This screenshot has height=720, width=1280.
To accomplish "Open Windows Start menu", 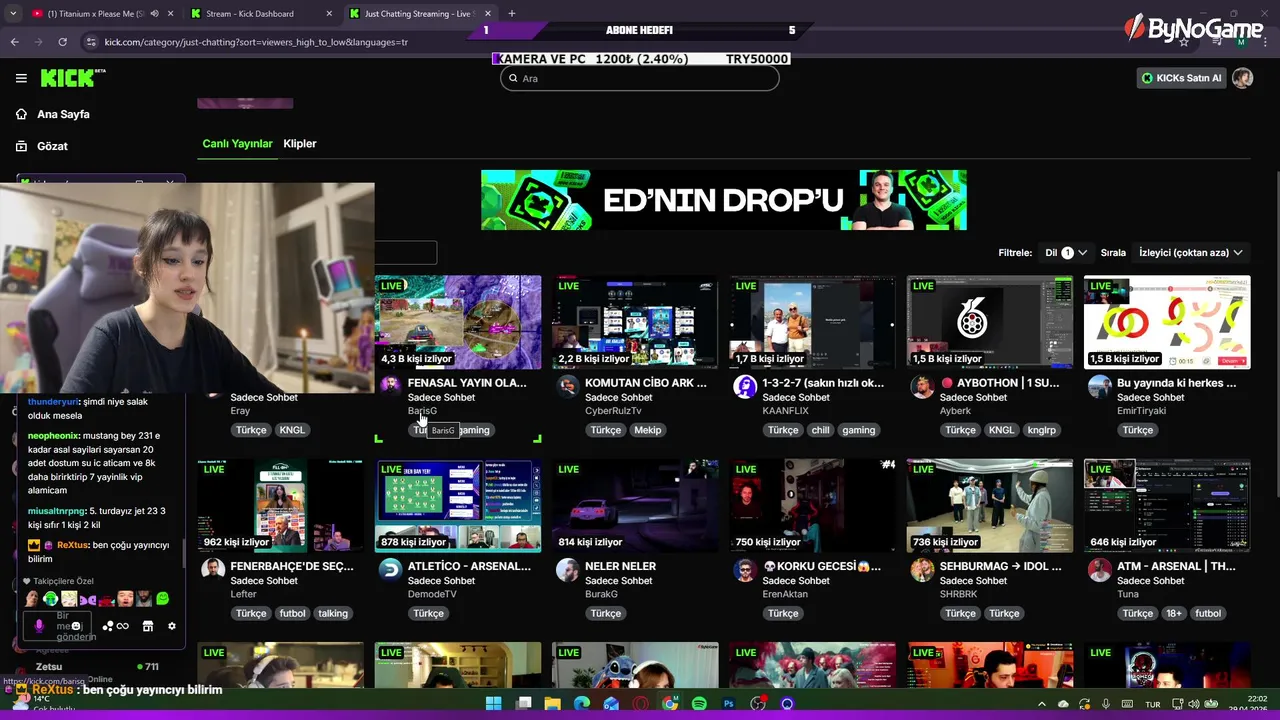I will pos(493,704).
